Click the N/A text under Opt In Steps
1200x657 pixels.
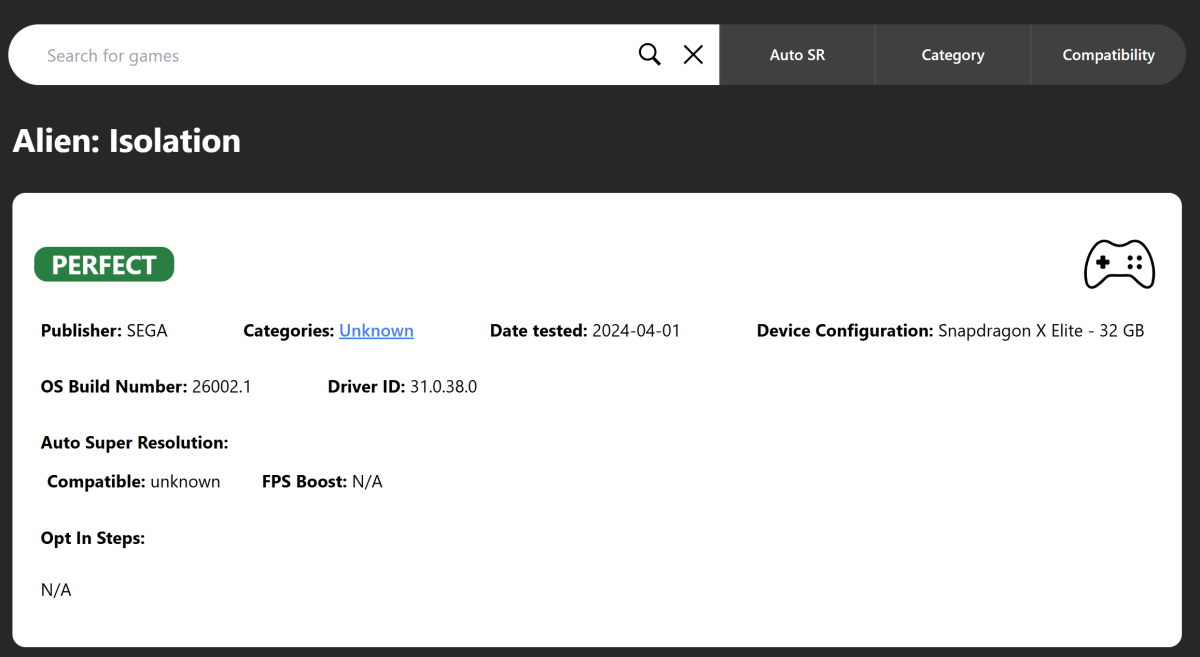(x=56, y=590)
